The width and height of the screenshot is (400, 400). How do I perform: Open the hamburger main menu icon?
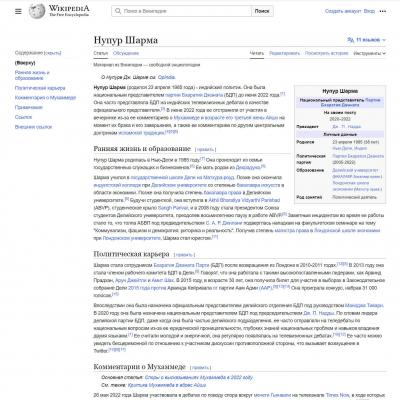pyautogui.click(x=18, y=11)
